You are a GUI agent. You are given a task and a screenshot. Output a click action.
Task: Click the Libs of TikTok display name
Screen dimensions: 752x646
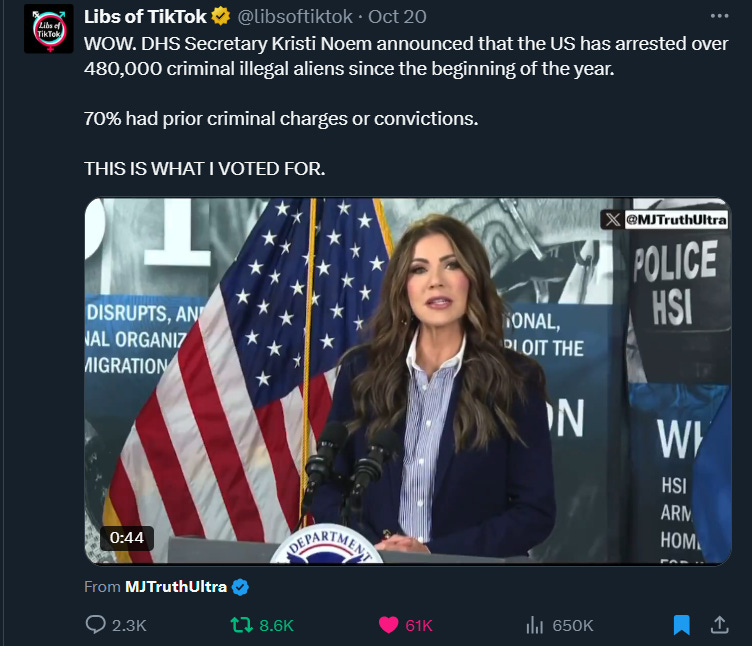(145, 17)
